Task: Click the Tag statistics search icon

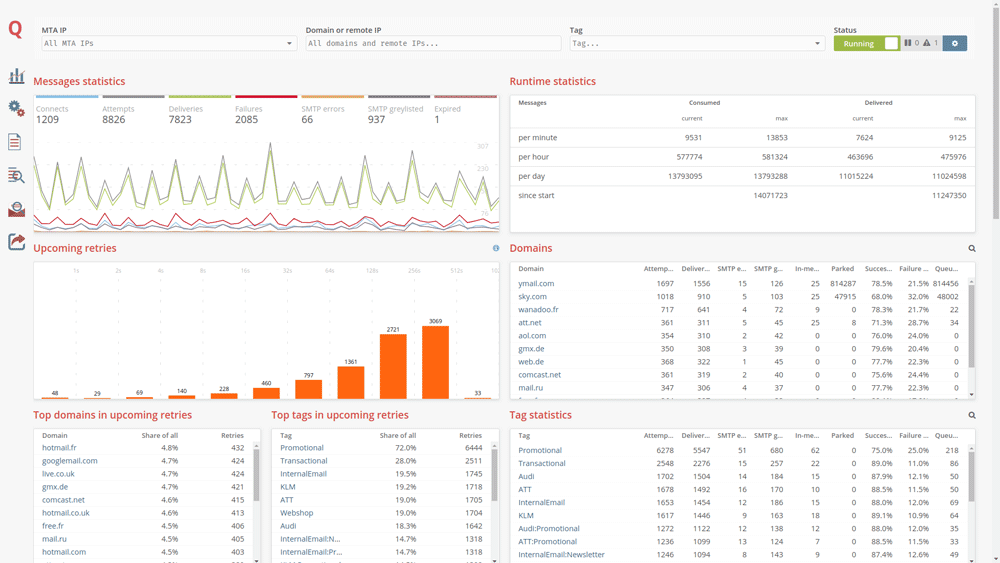Action: click(x=971, y=415)
